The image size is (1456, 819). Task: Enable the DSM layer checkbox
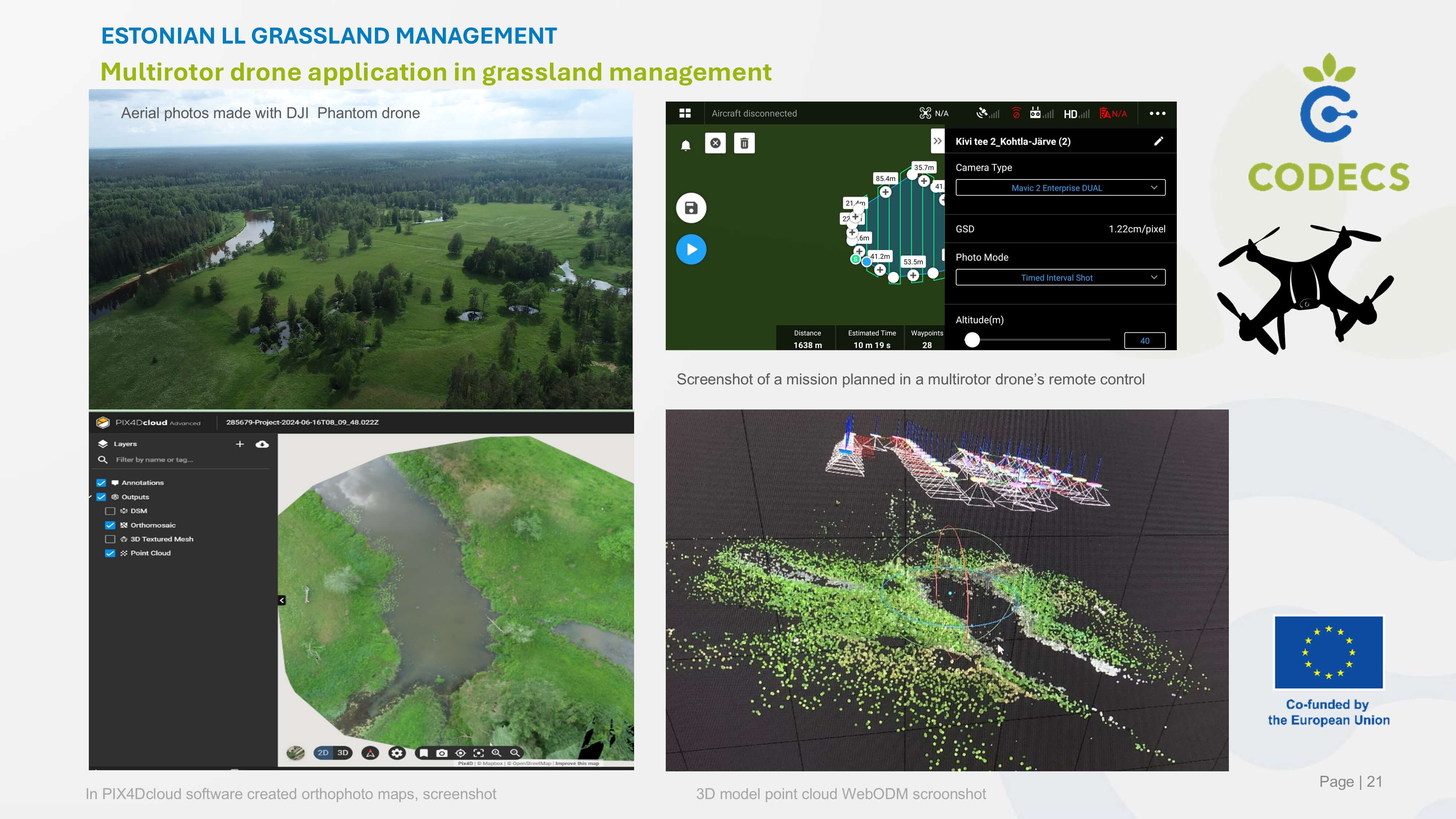(x=110, y=511)
